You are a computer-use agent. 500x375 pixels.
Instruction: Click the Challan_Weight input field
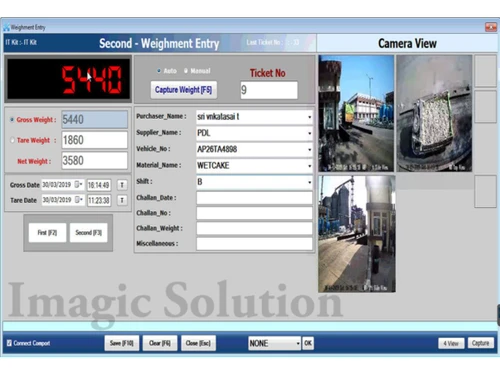pyautogui.click(x=254, y=228)
